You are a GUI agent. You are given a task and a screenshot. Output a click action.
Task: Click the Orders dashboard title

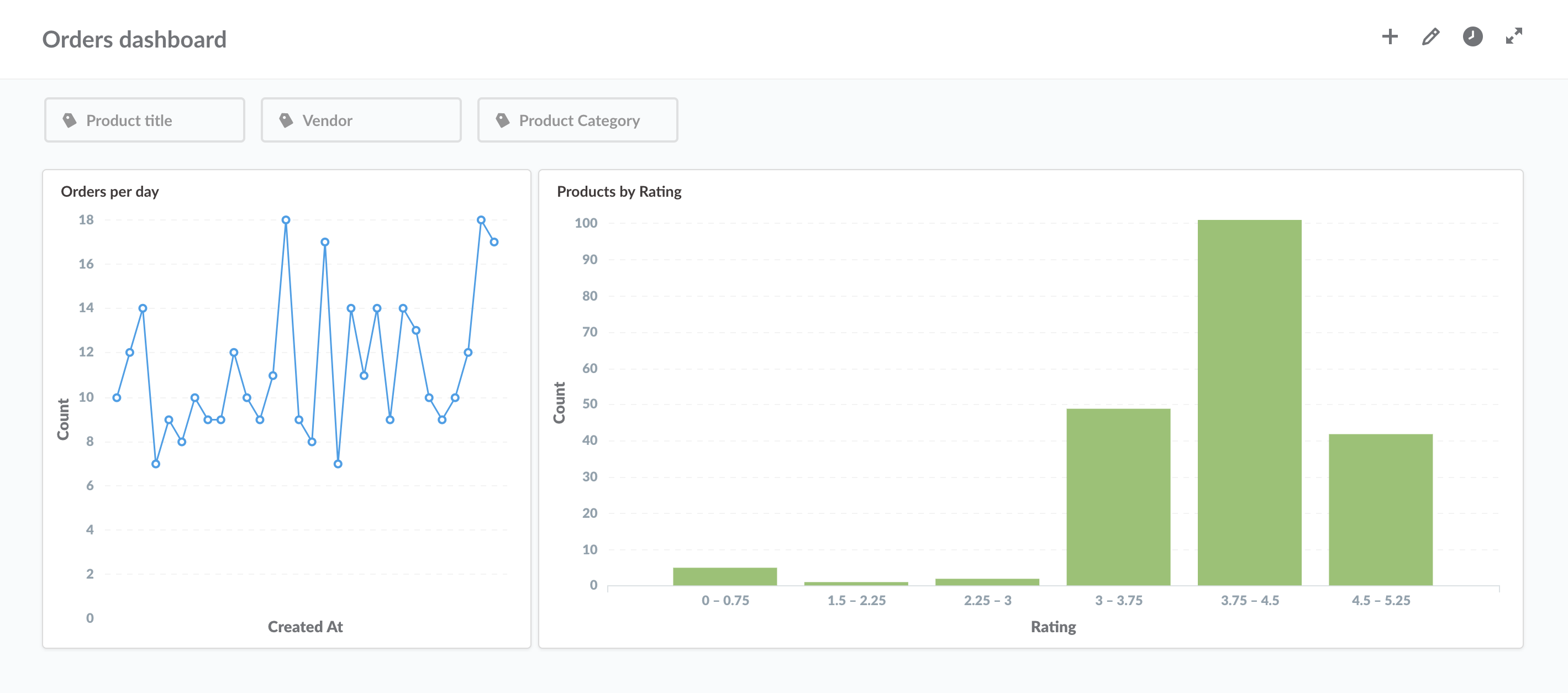tap(134, 39)
